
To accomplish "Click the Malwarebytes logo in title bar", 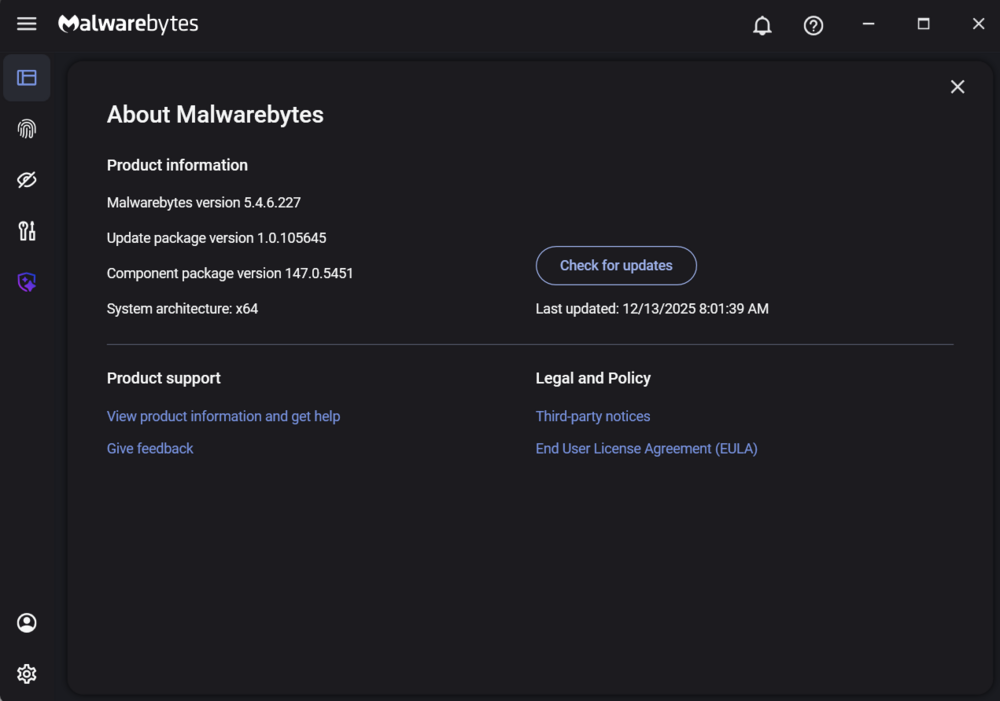I will point(128,24).
